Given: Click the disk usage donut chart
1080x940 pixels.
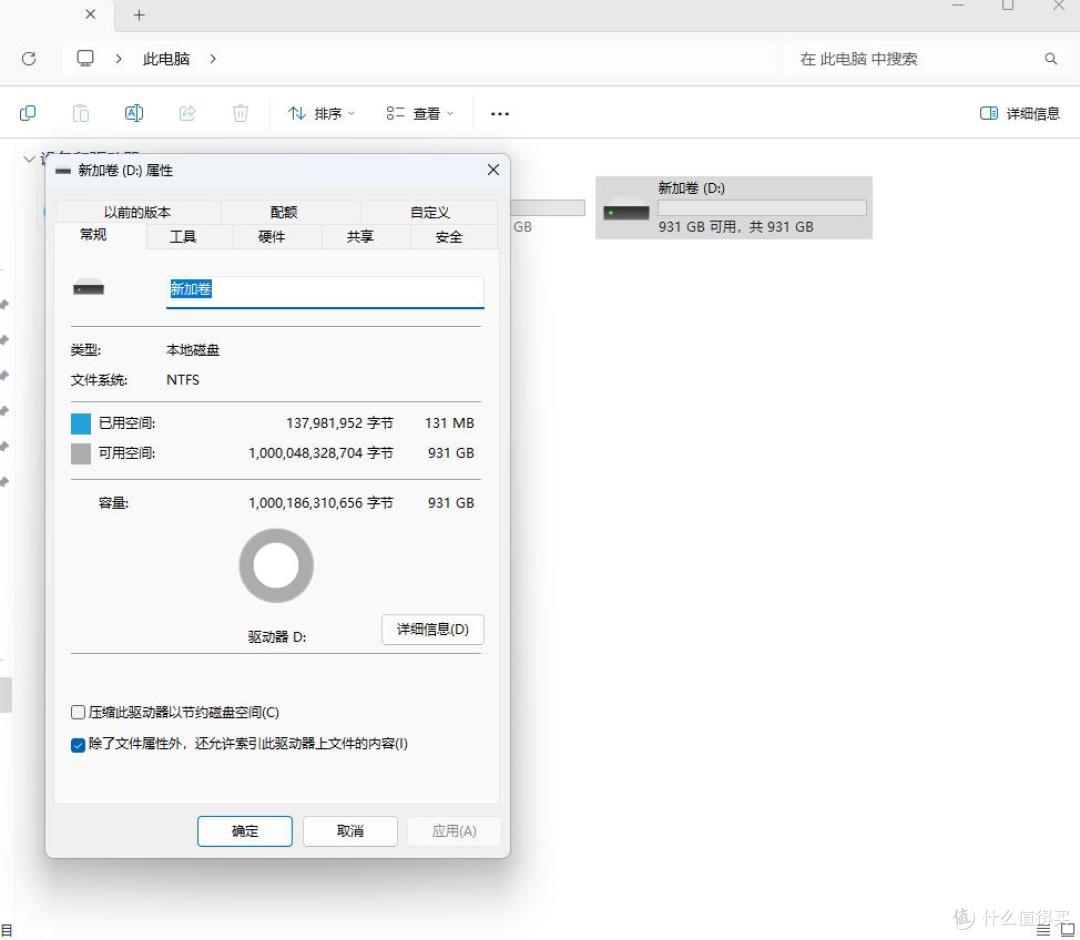Looking at the screenshot, I should [x=276, y=565].
